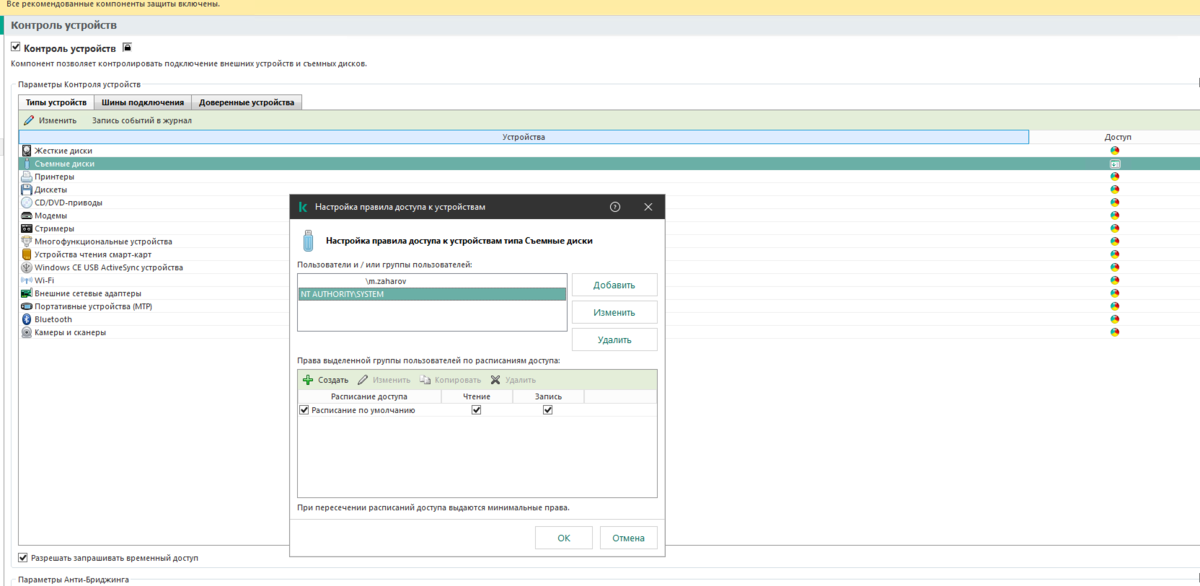The height and width of the screenshot is (586, 1200).
Task: Click the Жесткие диски hard drive icon
Action: [26, 150]
